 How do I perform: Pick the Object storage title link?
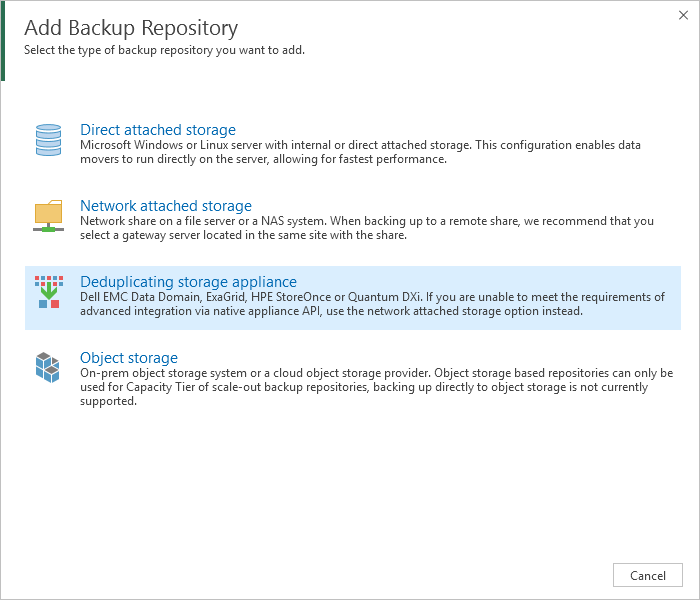[129, 358]
